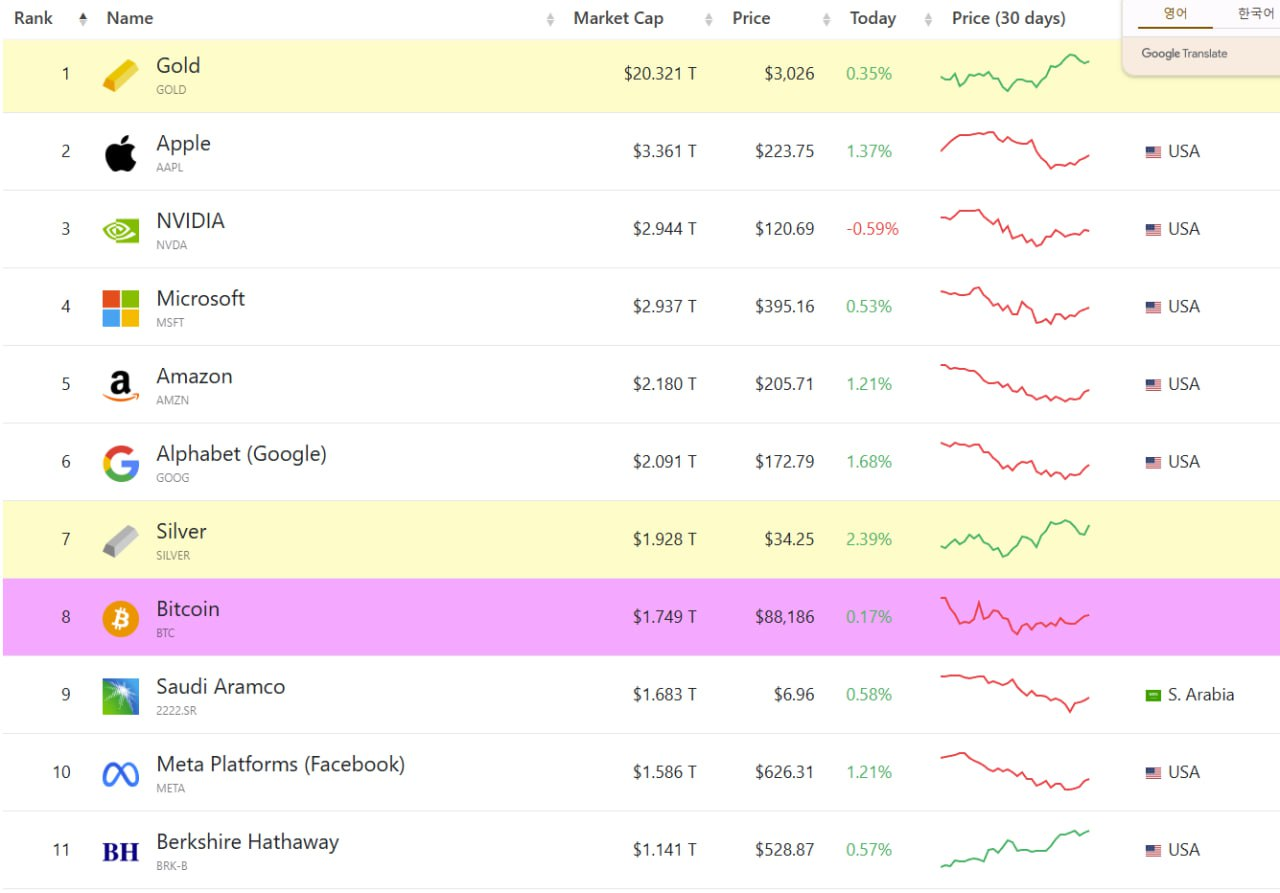Viewport: 1280px width, 893px height.
Task: Open the Saudi Aramco company link
Action: point(220,687)
